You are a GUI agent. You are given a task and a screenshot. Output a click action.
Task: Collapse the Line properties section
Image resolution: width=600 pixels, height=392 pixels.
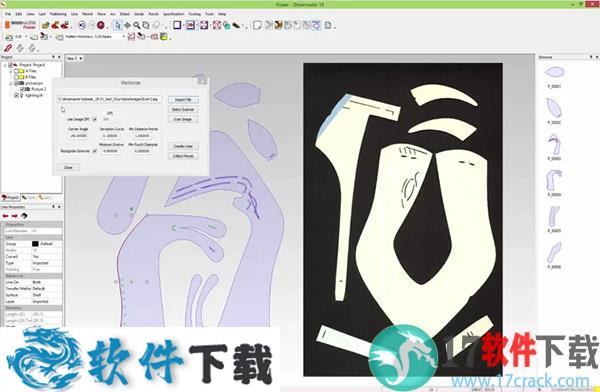tap(33, 237)
